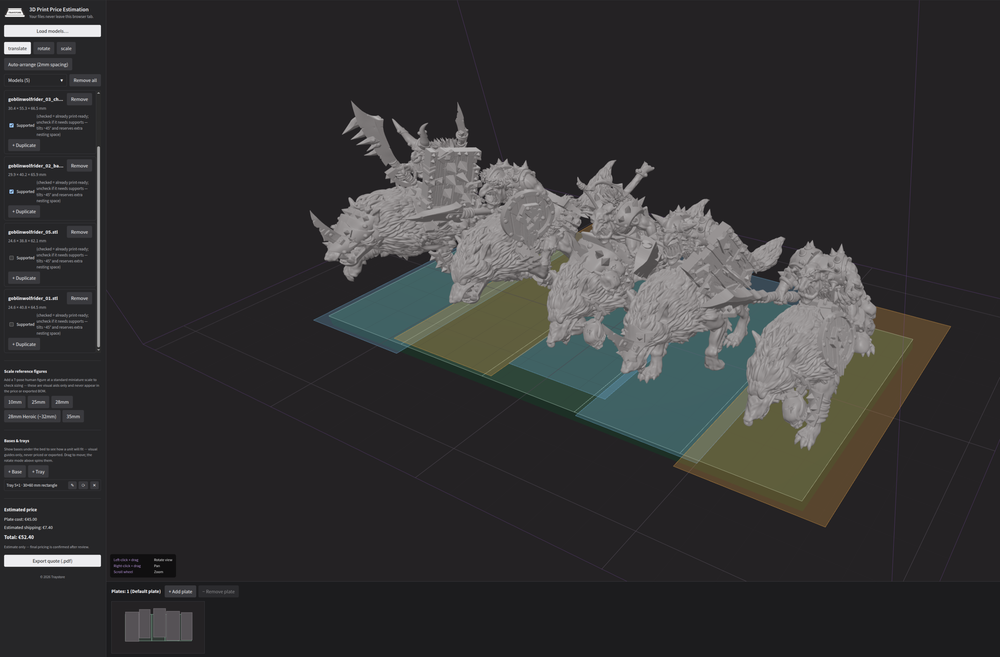1000x657 pixels.
Task: Add a 10mm scale reference figure
Action: (x=15, y=402)
